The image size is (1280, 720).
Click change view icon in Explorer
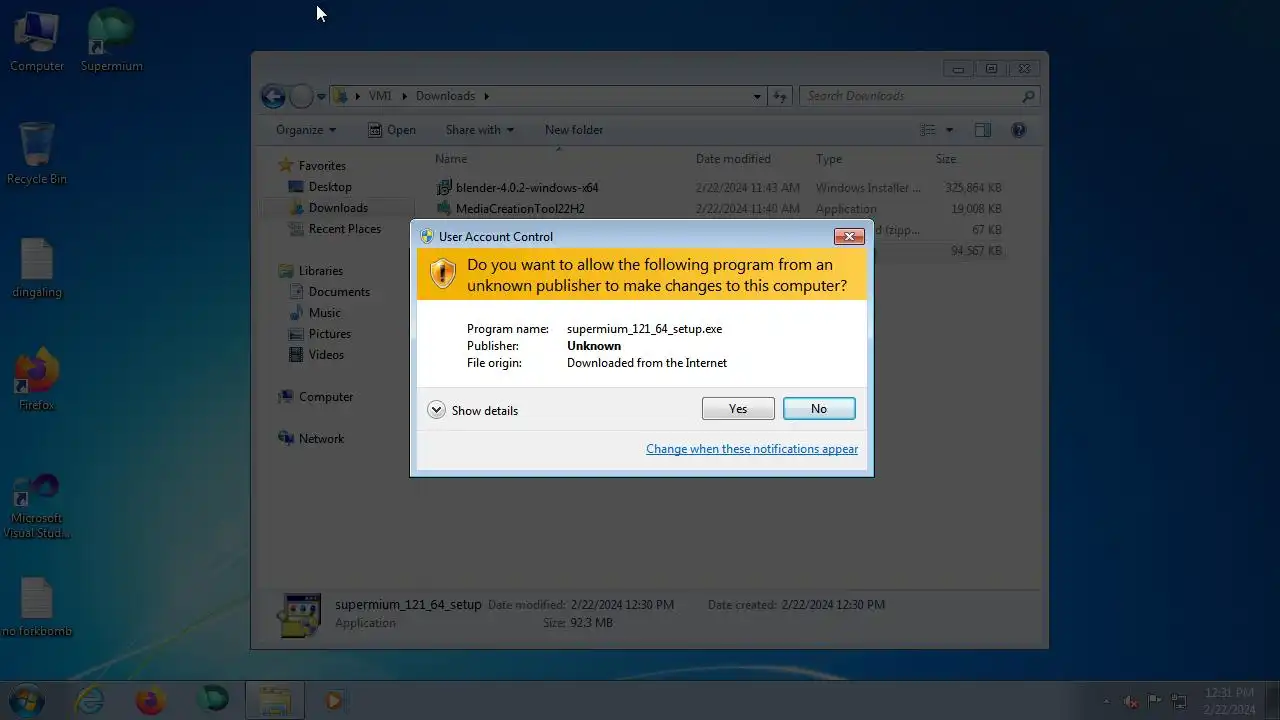[x=928, y=130]
